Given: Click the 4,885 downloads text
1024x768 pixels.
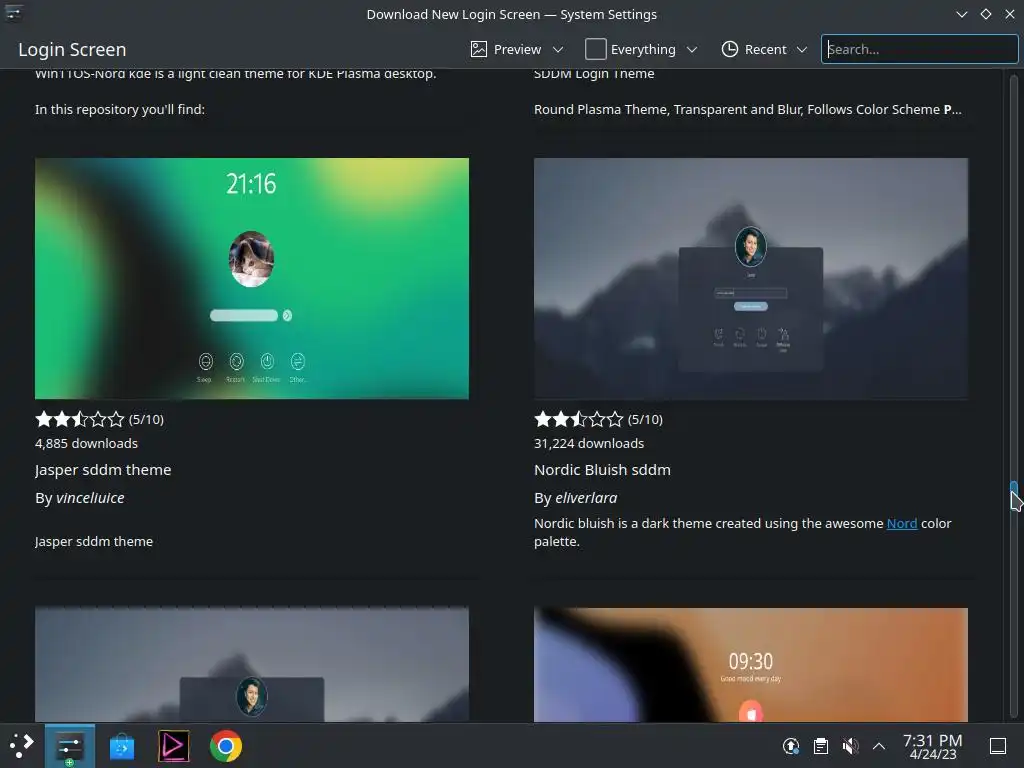Looking at the screenshot, I should [86, 443].
